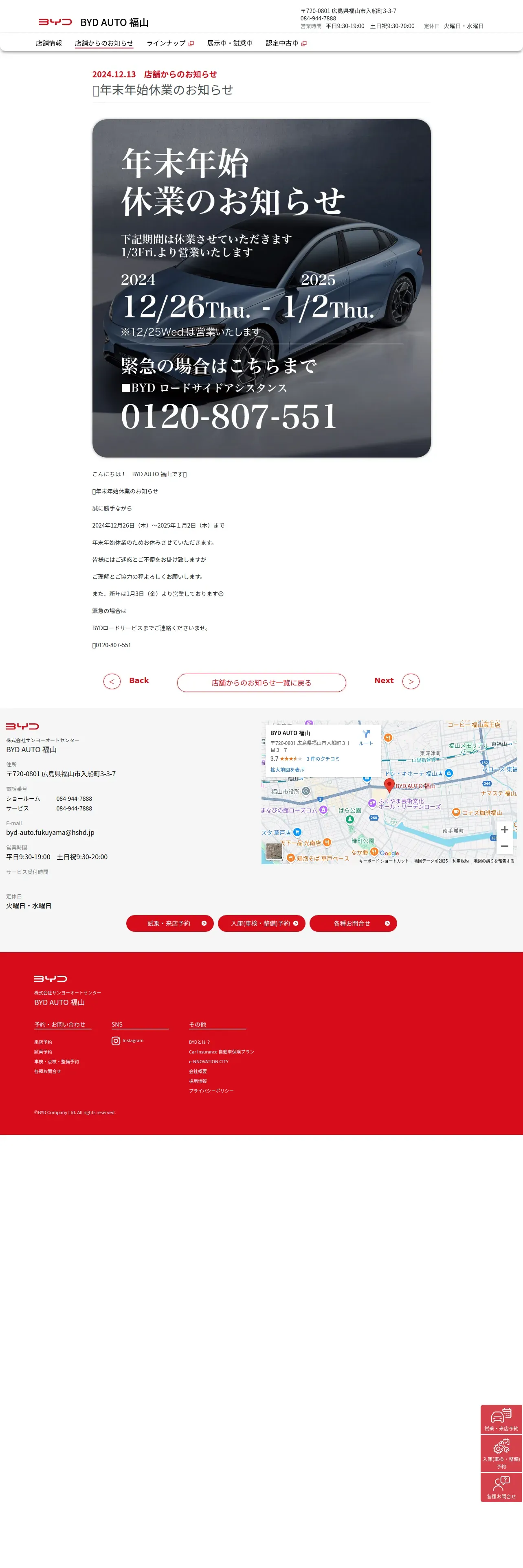Click floating 入庫(車検・整備)予約 gear icon button
The image size is (523, 1568).
501,1454
